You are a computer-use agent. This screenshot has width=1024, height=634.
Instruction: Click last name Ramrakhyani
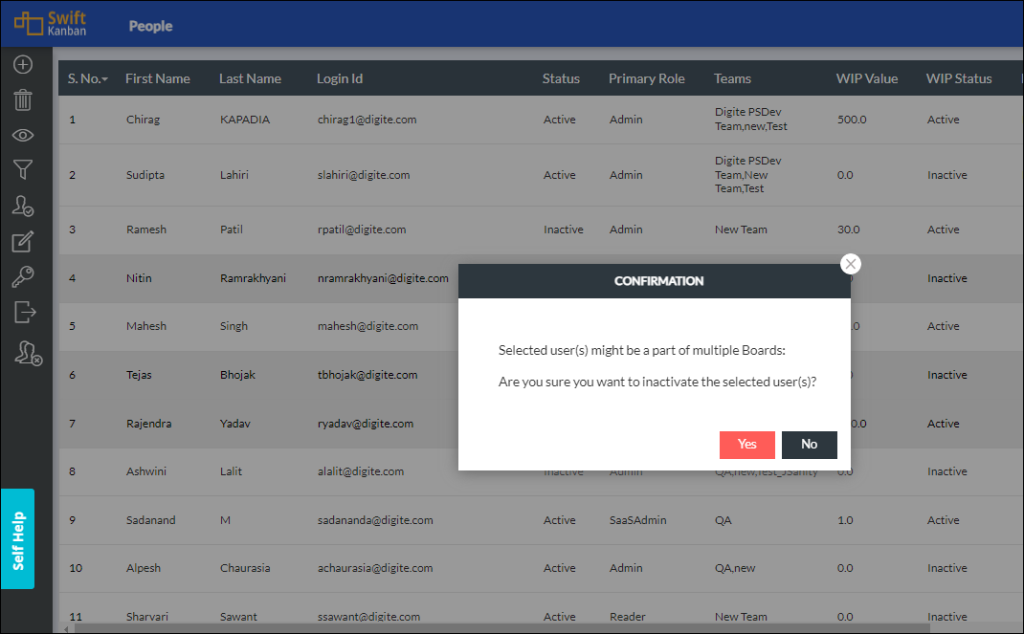pyautogui.click(x=253, y=278)
